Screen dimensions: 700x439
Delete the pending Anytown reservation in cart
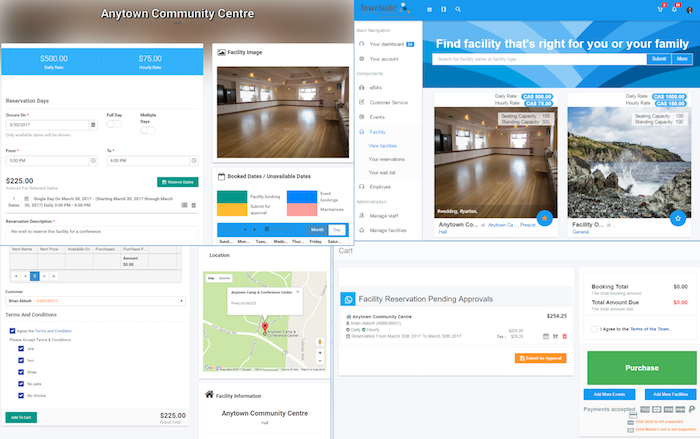(564, 336)
